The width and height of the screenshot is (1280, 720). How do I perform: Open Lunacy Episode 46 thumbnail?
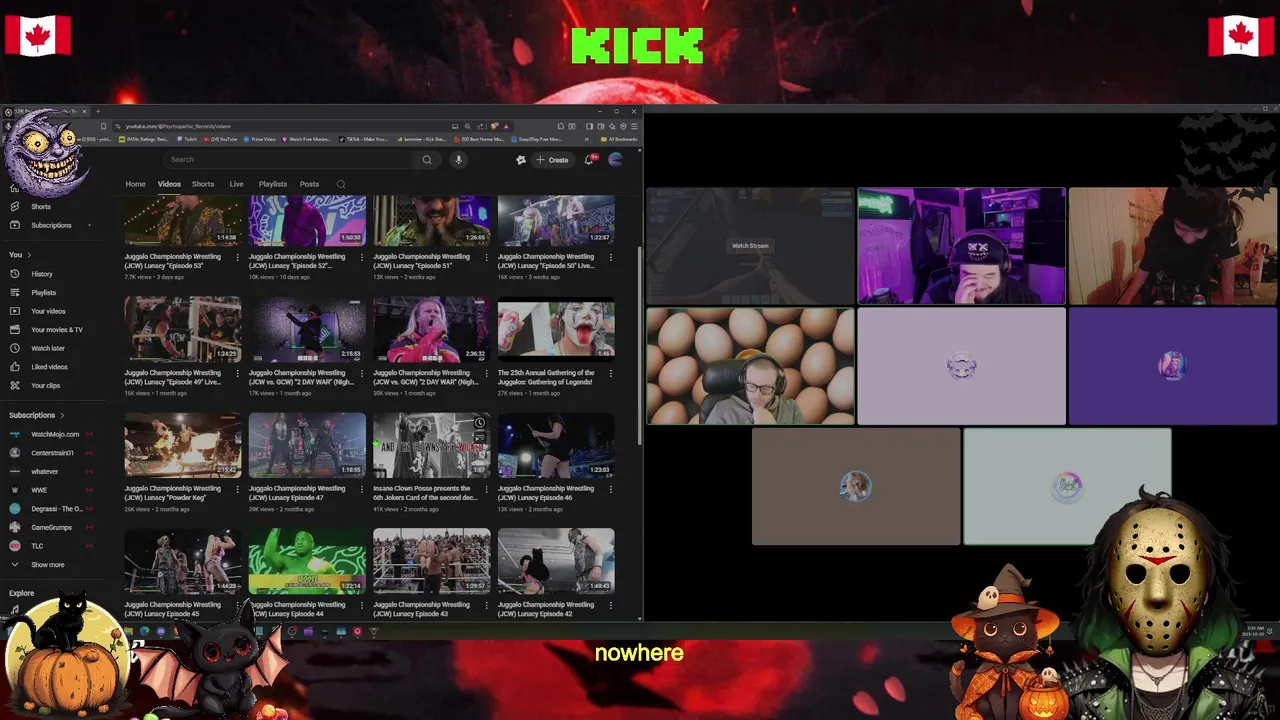[556, 445]
